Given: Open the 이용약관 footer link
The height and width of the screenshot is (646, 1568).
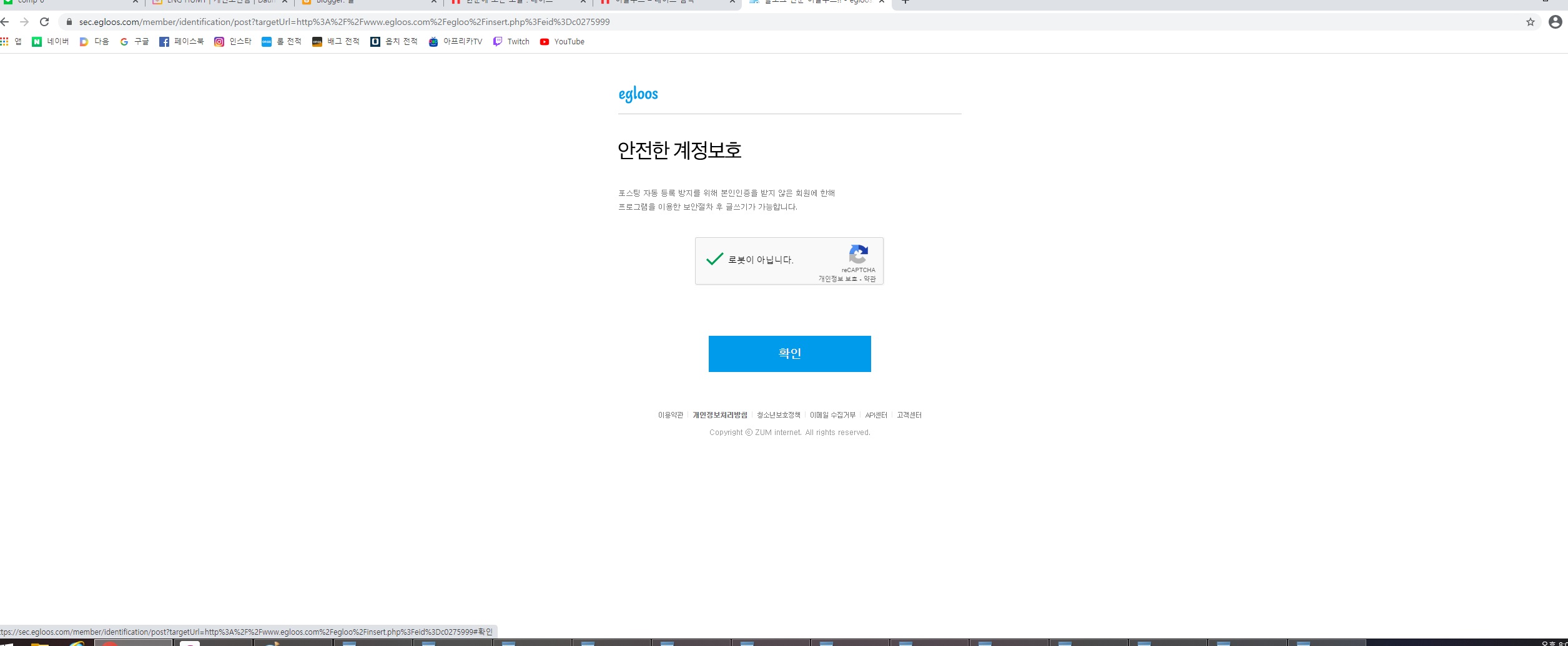Looking at the screenshot, I should pos(671,415).
